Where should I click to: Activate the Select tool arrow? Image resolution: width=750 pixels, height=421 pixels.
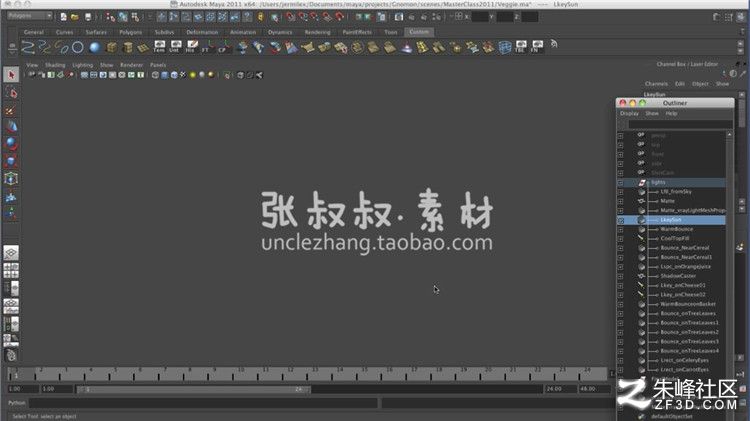pyautogui.click(x=11, y=75)
